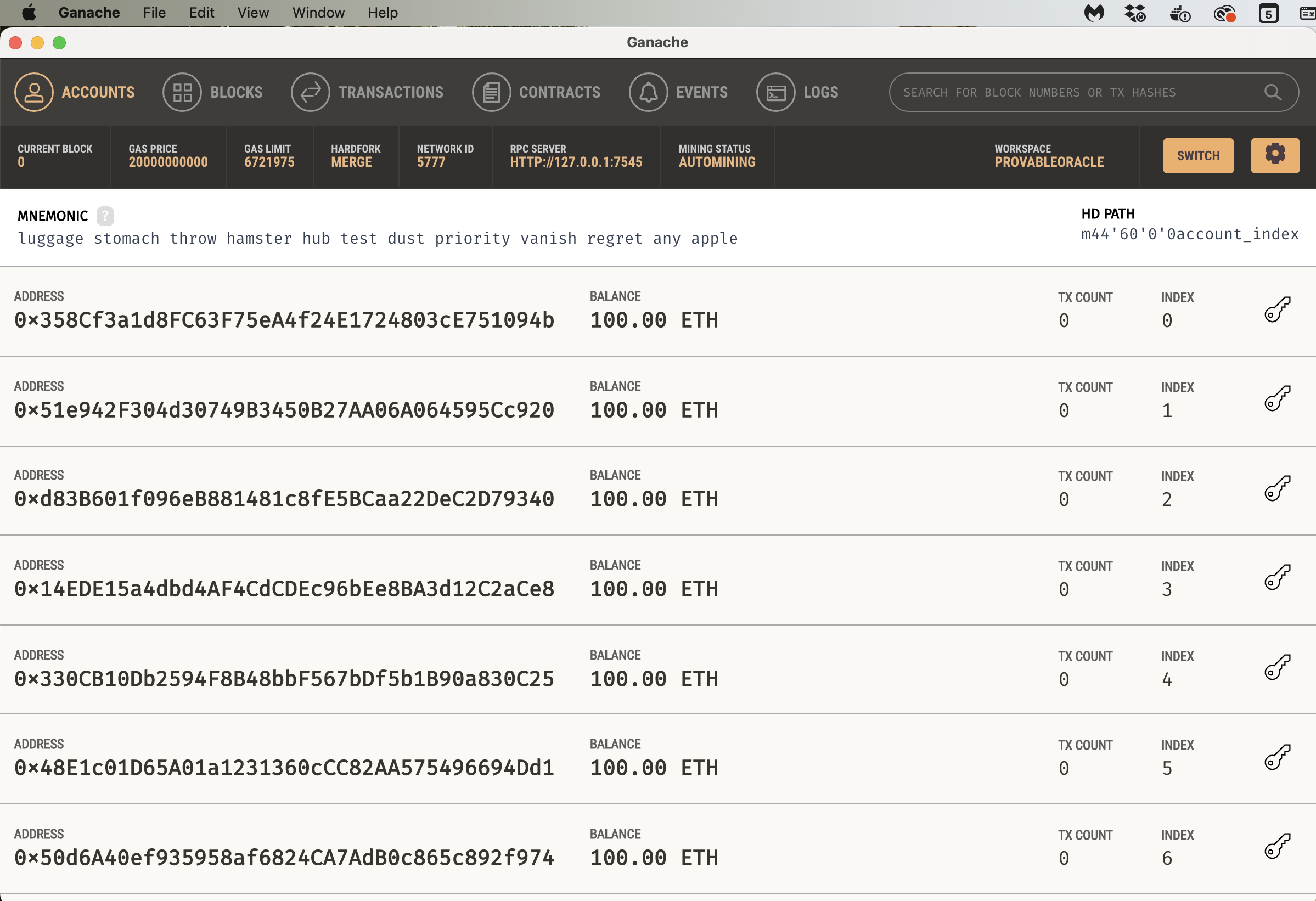Click key icon for account index 1
The width and height of the screenshot is (1316, 901).
[1277, 399]
